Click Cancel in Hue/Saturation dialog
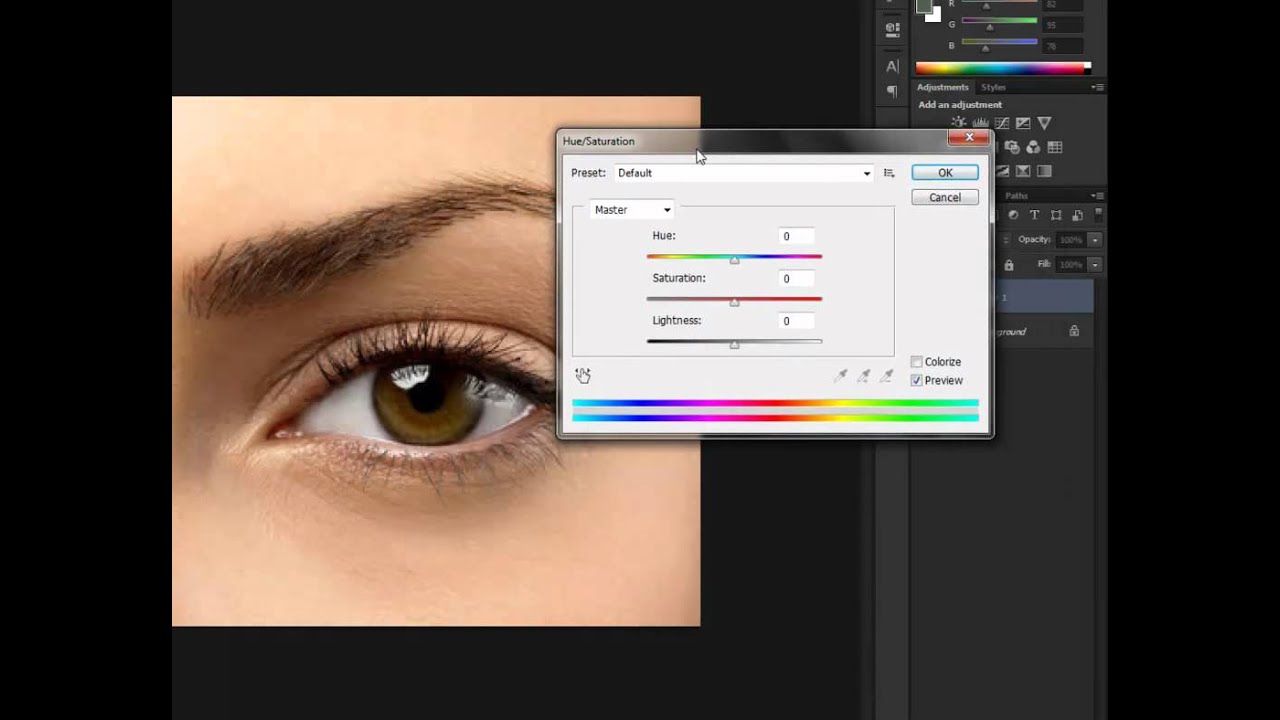 click(x=945, y=198)
